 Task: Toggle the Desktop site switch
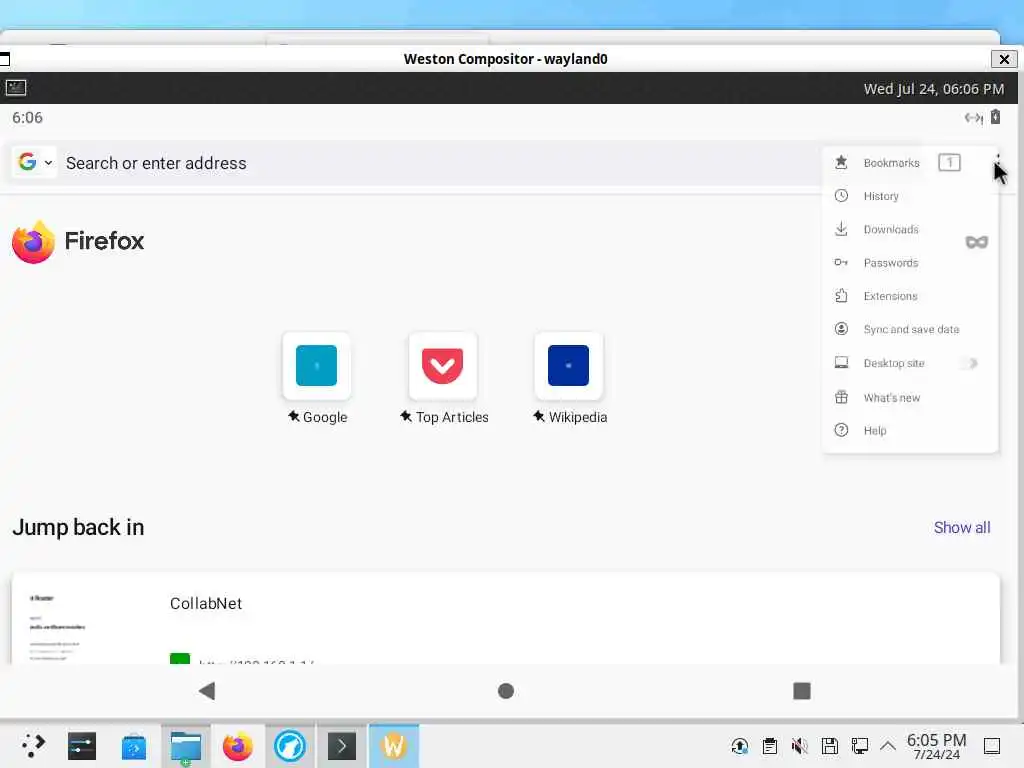pyautogui.click(x=970, y=363)
